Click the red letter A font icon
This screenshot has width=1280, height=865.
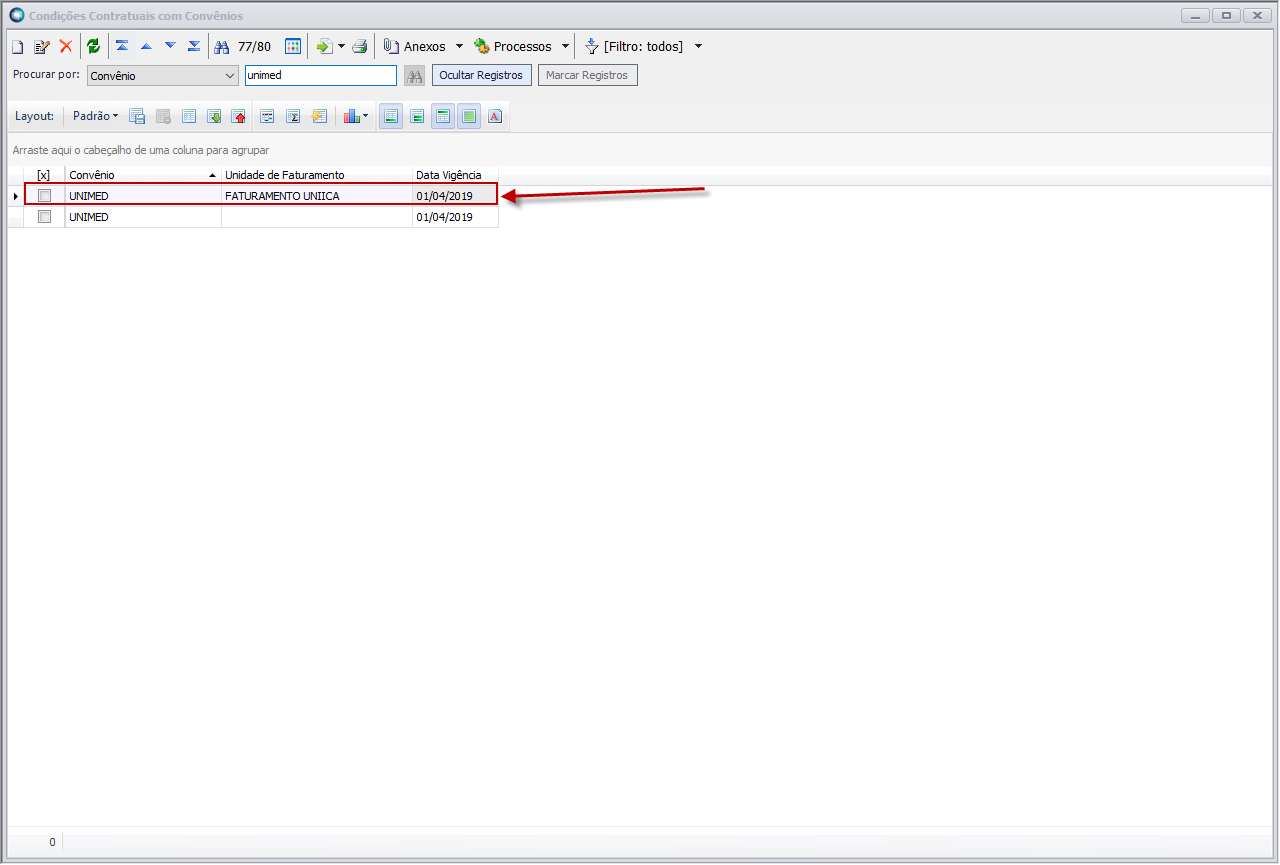(x=495, y=116)
